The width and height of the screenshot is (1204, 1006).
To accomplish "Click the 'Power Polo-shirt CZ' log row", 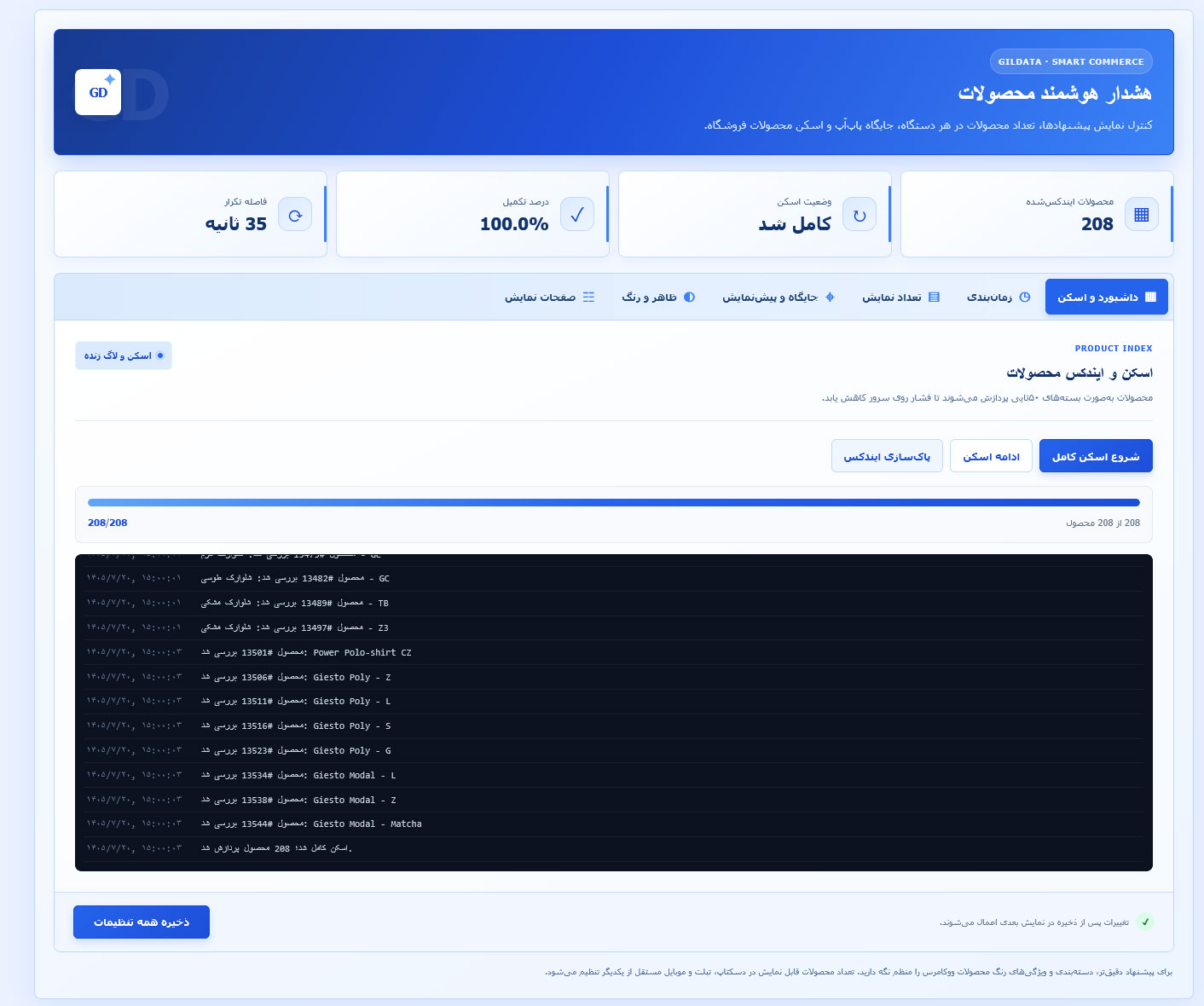I will [x=614, y=653].
